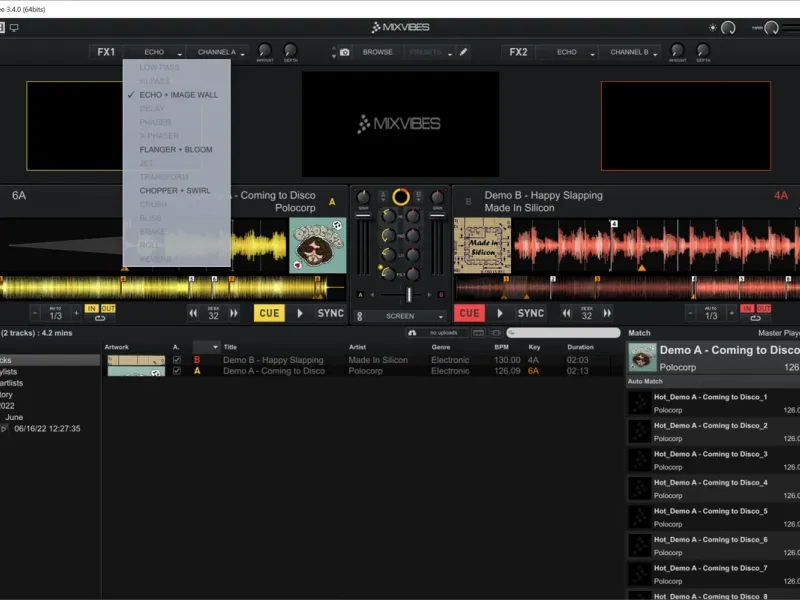Image resolution: width=800 pixels, height=600 pixels.
Task: Turn the FX2 Depth knob
Action: point(703,50)
